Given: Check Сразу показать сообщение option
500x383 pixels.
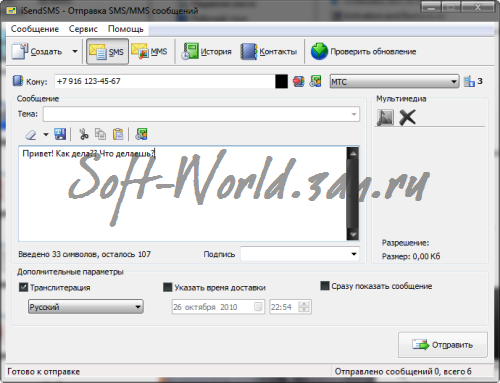Looking at the screenshot, I should tap(325, 286).
